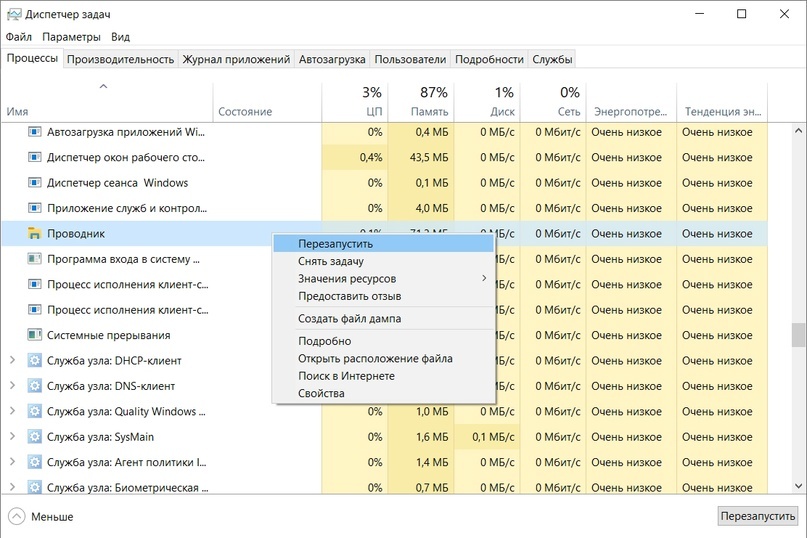
Task: Click icon of Программа входа в систему
Action: click(x=34, y=258)
